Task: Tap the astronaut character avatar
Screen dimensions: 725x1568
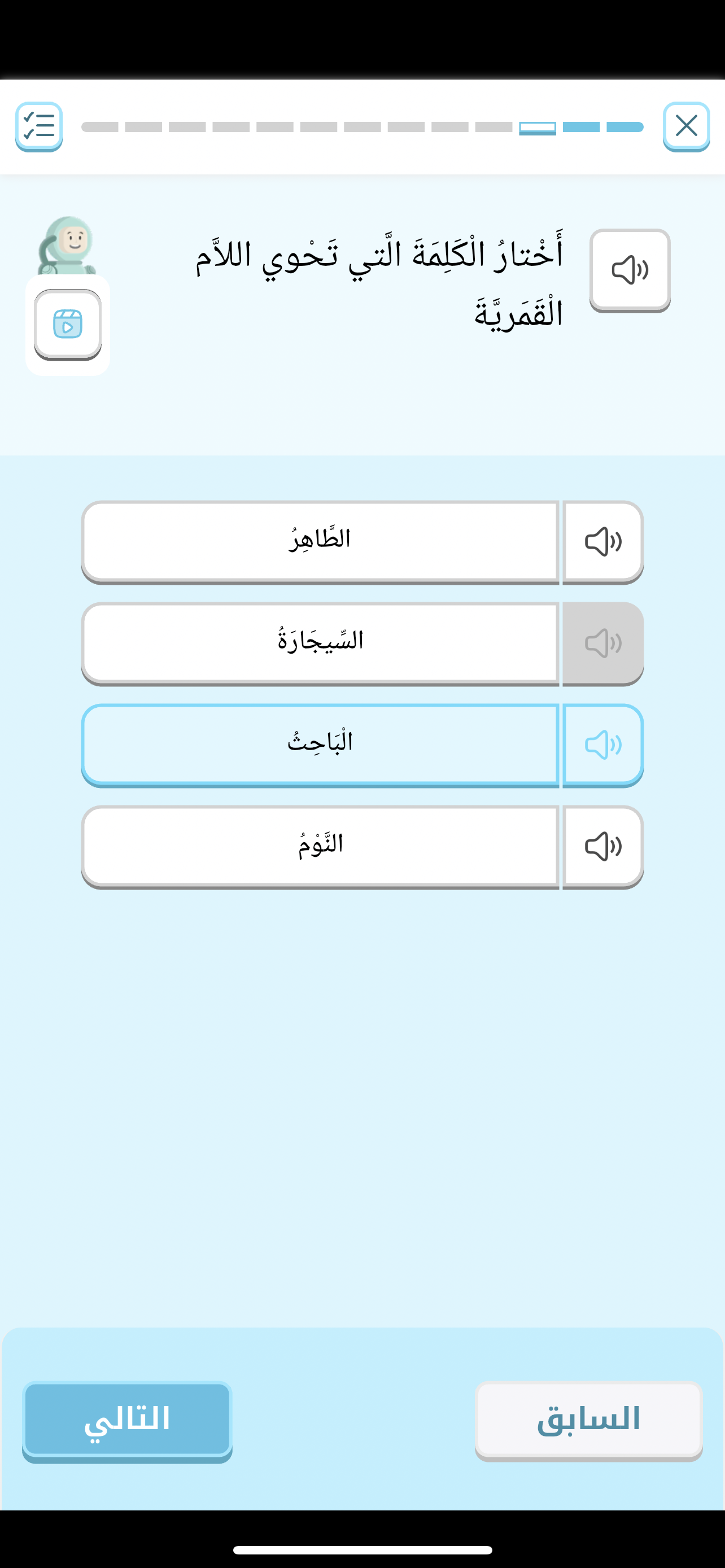Action: tap(68, 246)
